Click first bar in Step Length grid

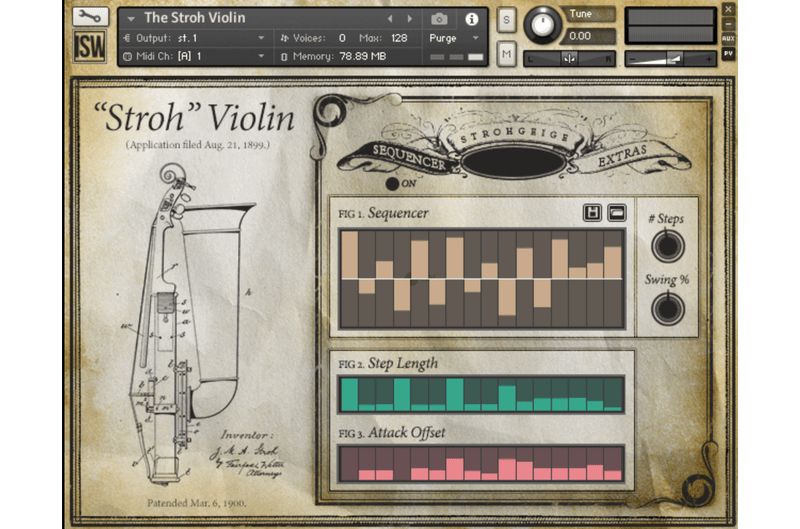[x=349, y=394]
